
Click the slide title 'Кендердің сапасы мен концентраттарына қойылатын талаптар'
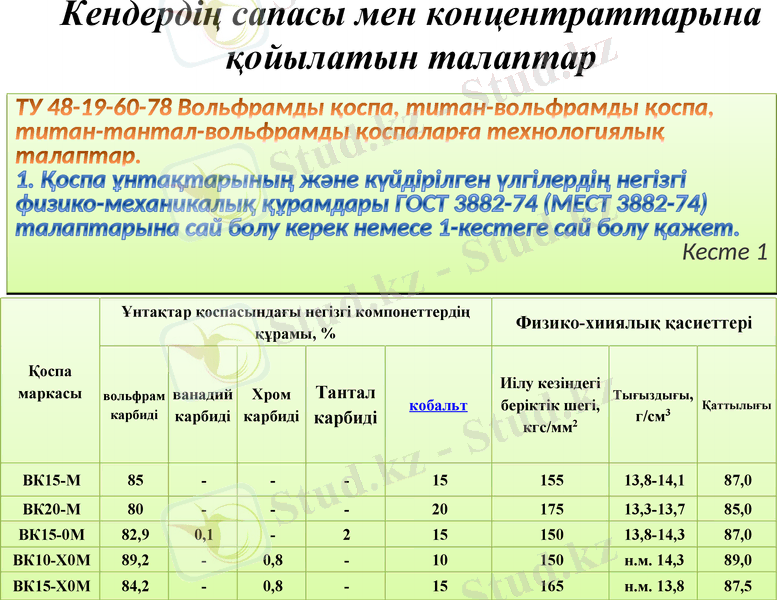(x=410, y=36)
